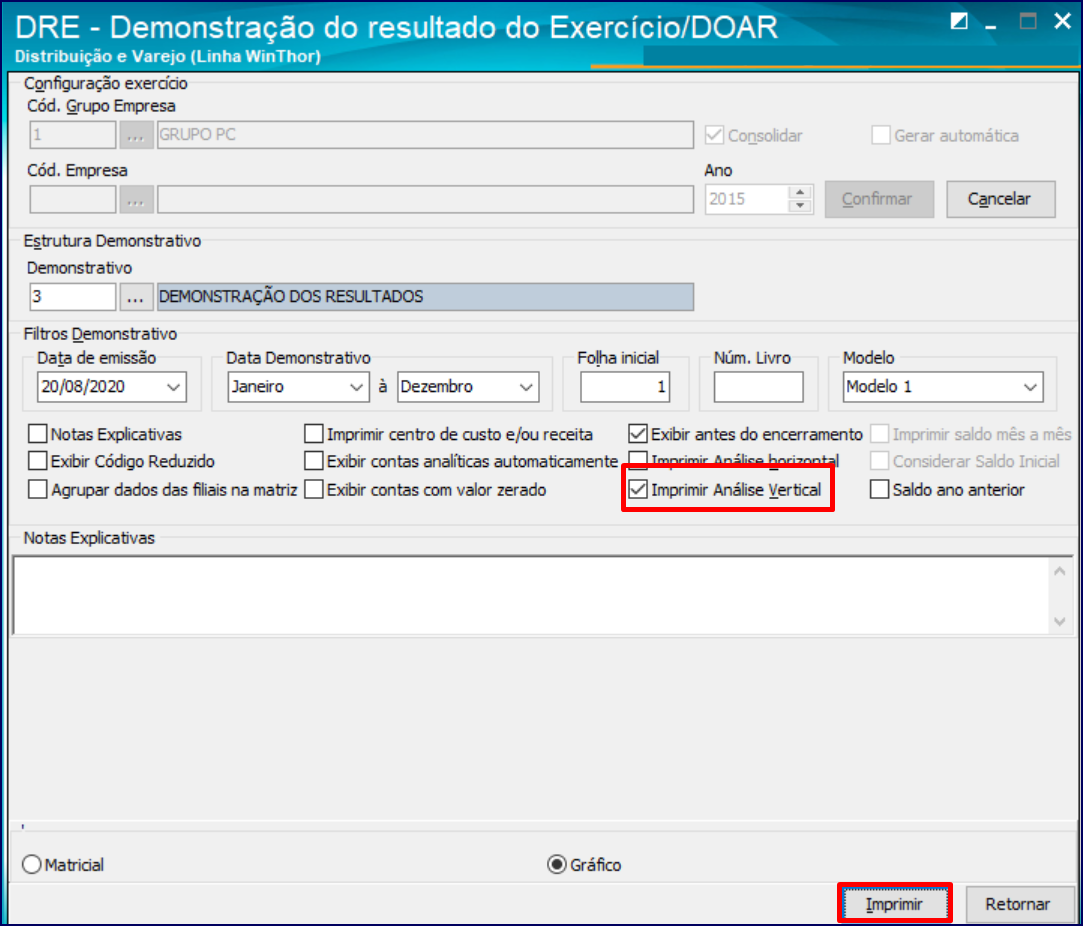
Task: Click the DEMONSTRAÇÃO DOS RESULTADOS description field
Action: pos(425,297)
